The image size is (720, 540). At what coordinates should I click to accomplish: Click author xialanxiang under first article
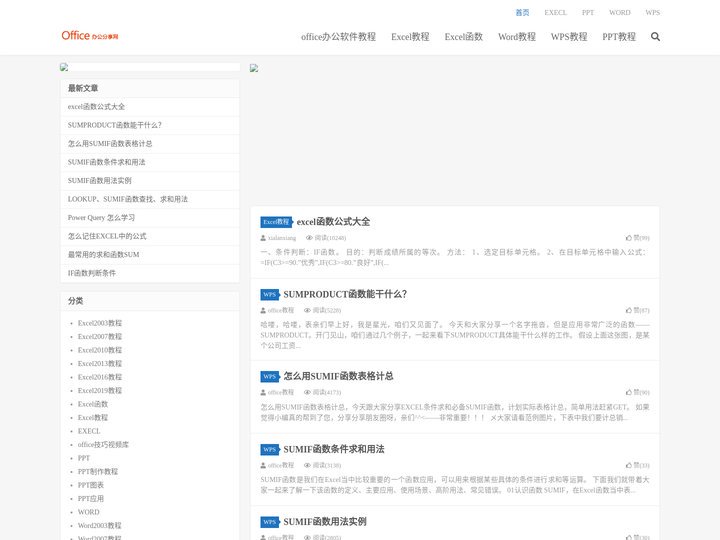(282, 238)
